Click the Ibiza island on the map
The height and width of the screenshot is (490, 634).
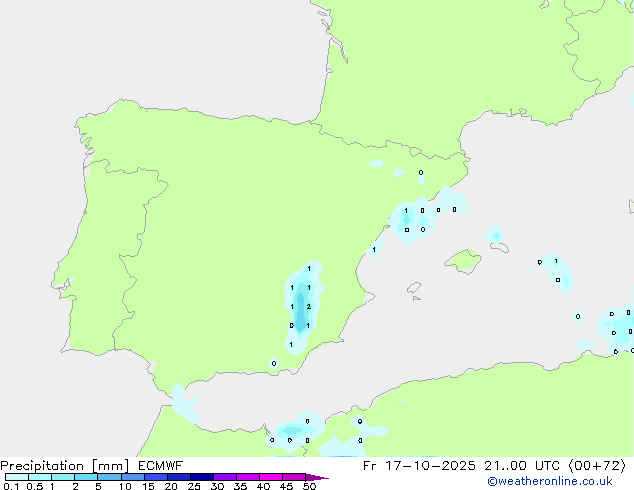tap(414, 288)
